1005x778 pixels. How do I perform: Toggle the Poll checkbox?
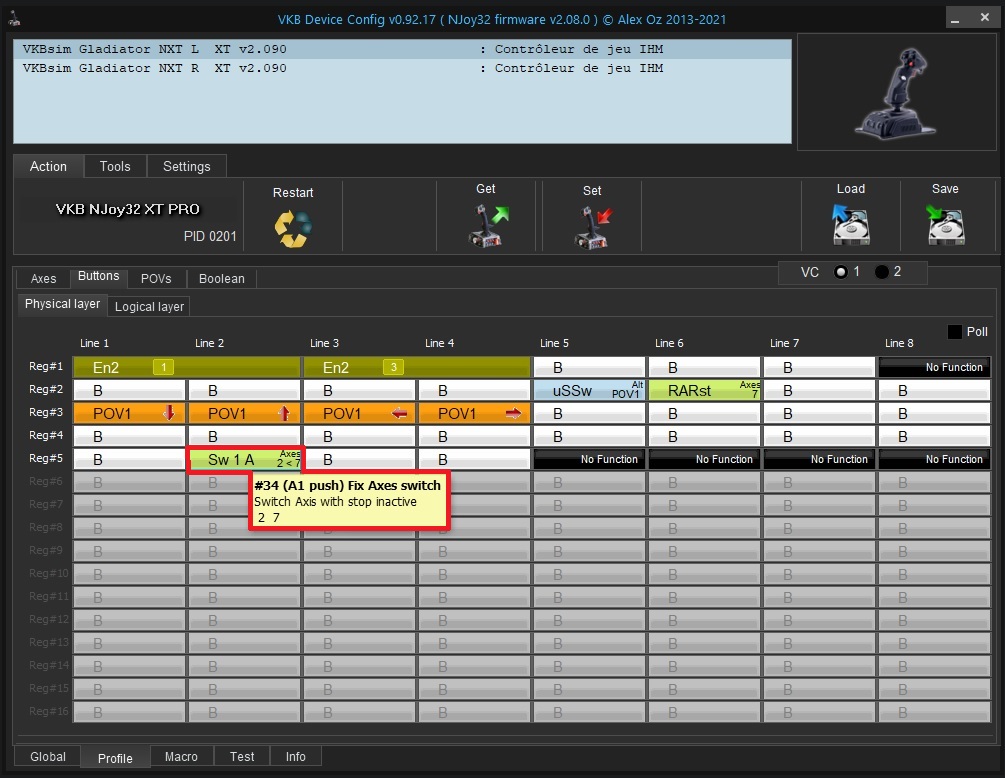coord(954,331)
